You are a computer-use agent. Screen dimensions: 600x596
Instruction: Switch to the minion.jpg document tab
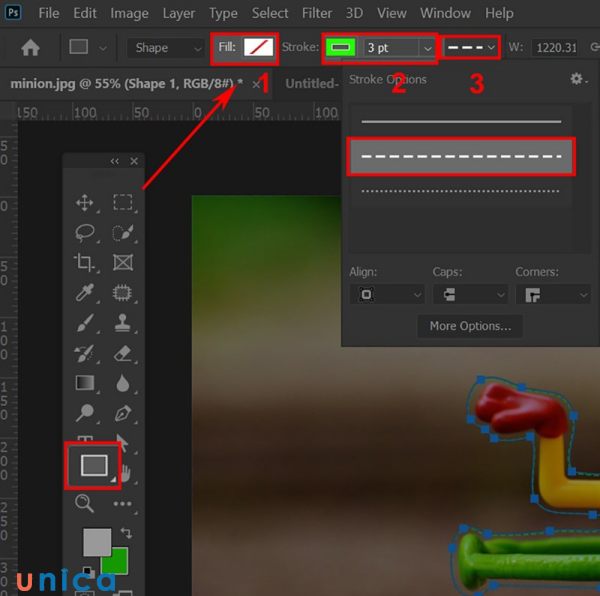(x=125, y=84)
